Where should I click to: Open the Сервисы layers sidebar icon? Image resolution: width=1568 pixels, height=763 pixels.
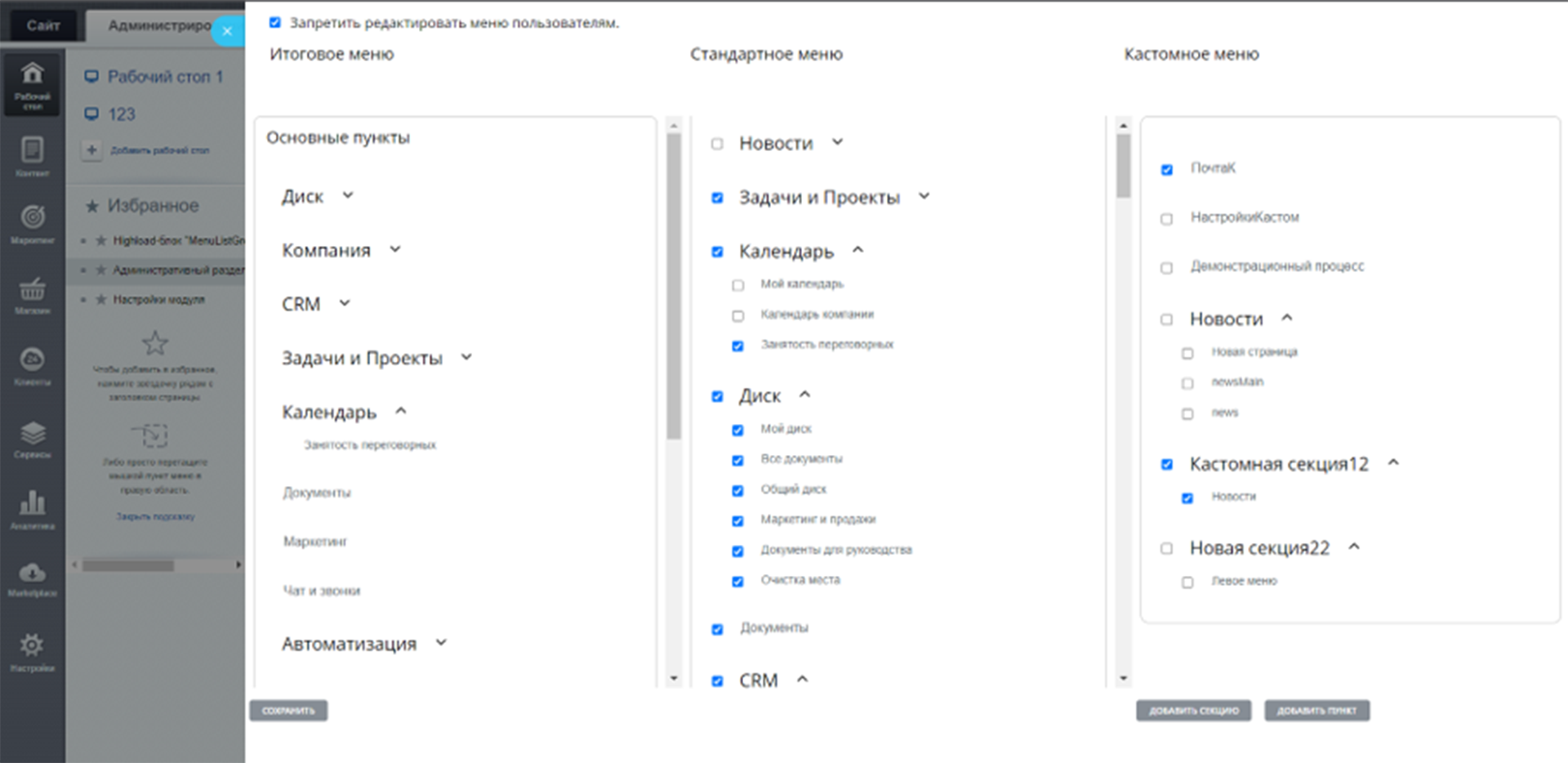tap(32, 440)
